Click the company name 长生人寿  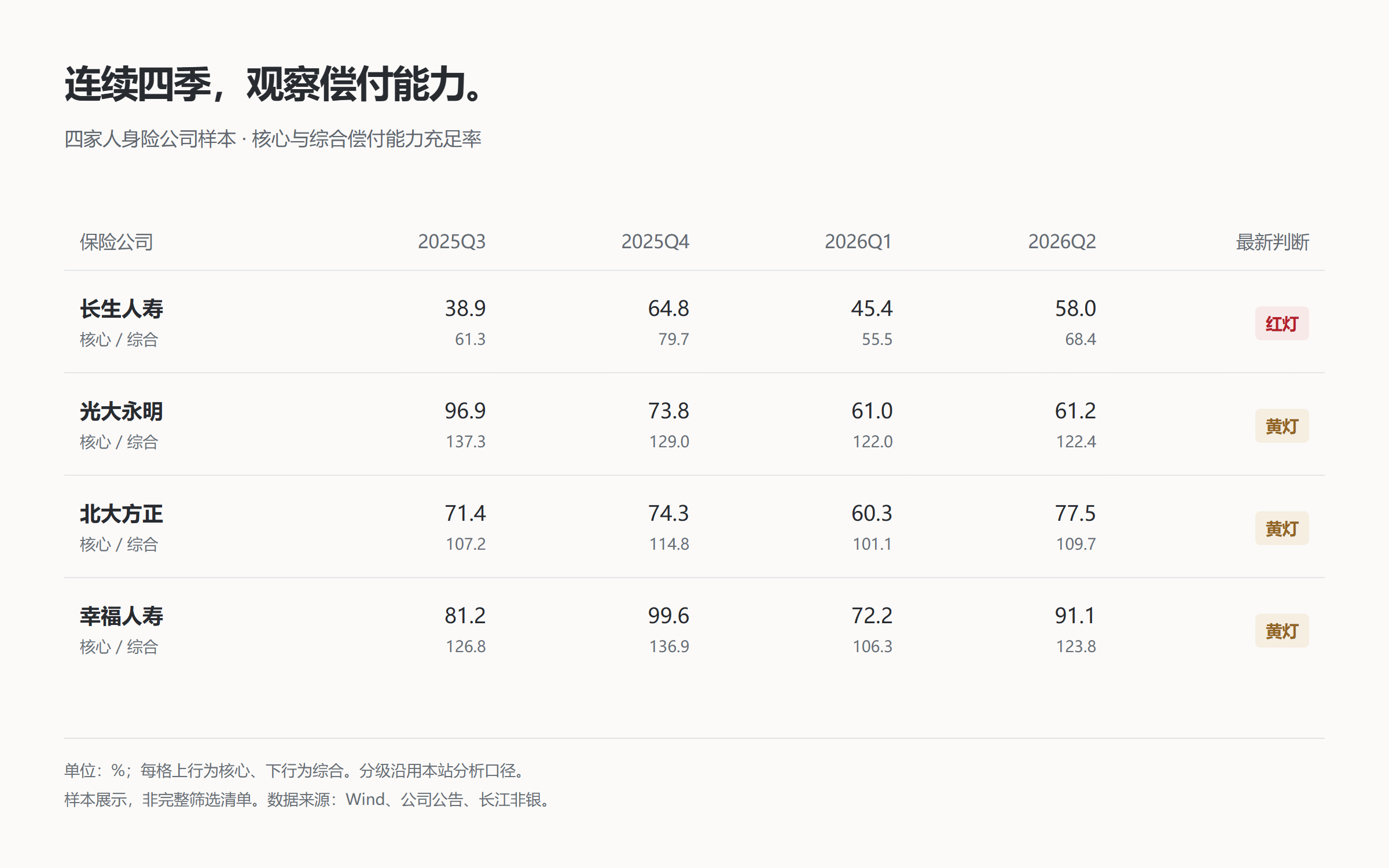point(122,309)
